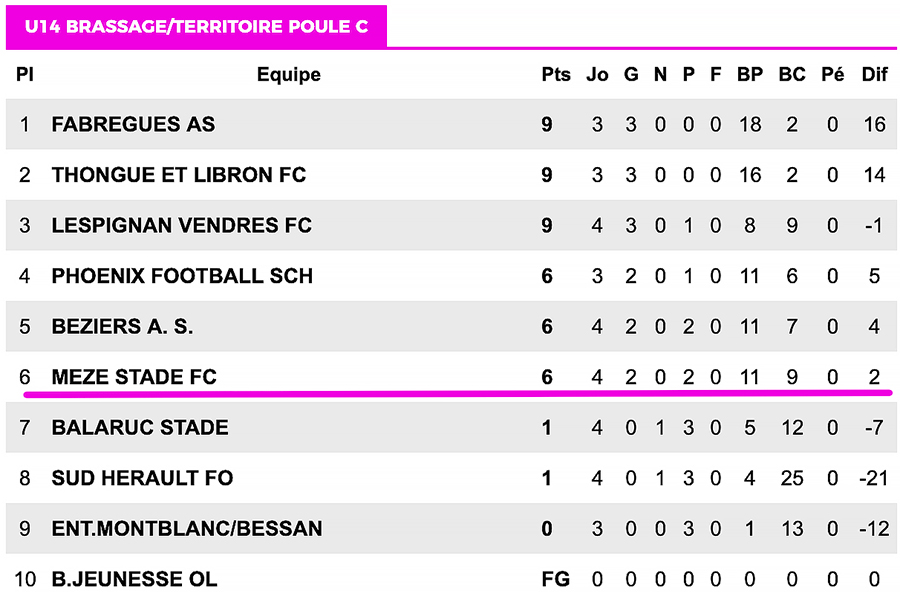The width and height of the screenshot is (900, 599).
Task: Select ENT.MONTBLANC/BESSAN team name
Action: (186, 528)
